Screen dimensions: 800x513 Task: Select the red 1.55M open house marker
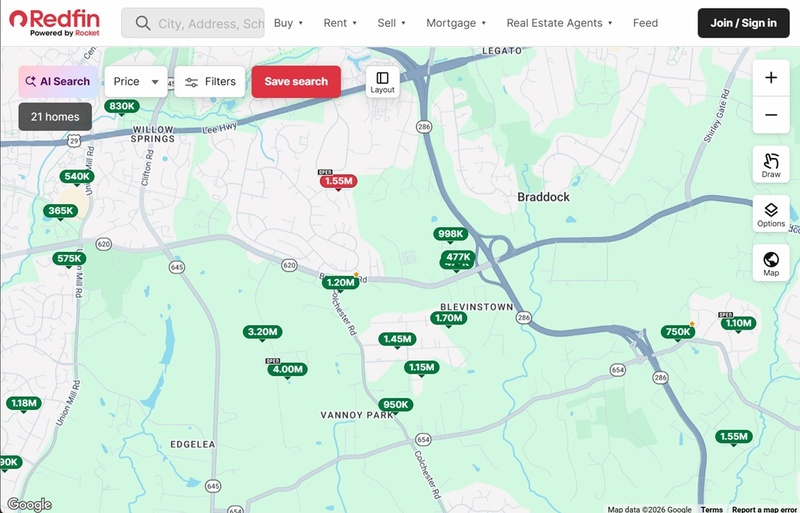coord(338,181)
